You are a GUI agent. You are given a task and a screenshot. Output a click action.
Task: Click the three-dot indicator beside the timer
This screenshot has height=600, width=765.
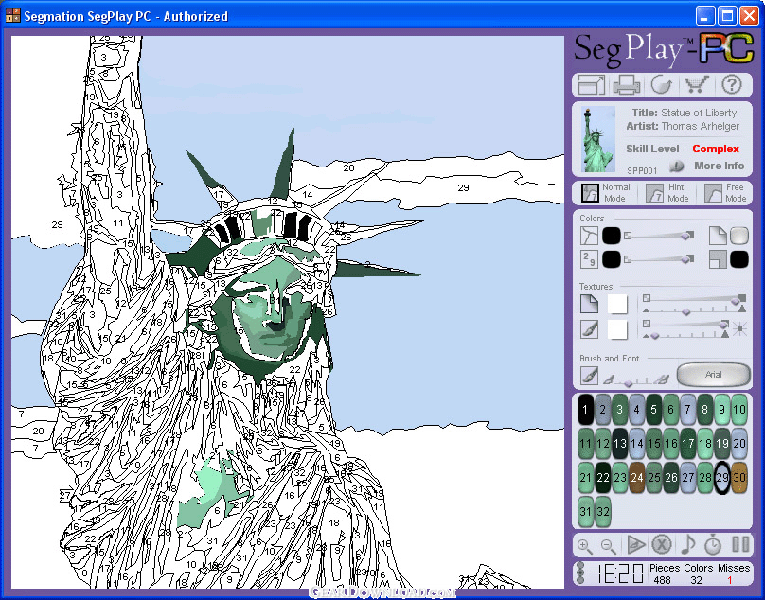pyautogui.click(x=580, y=573)
